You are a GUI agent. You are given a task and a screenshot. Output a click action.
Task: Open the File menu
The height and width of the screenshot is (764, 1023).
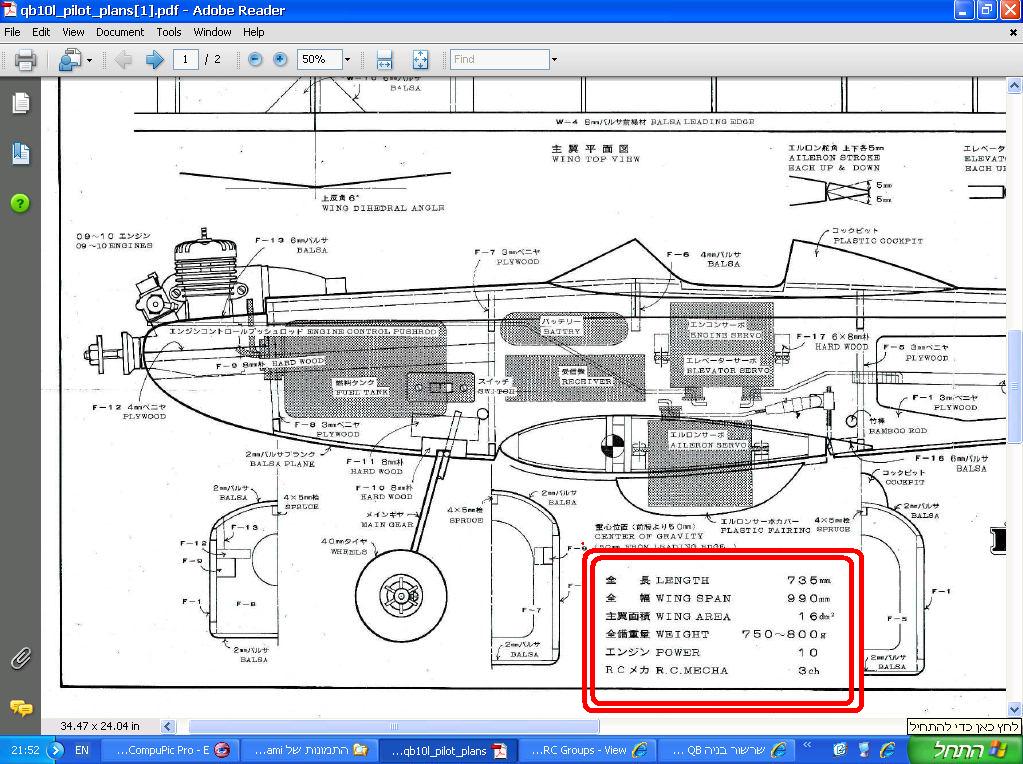pyautogui.click(x=12, y=32)
